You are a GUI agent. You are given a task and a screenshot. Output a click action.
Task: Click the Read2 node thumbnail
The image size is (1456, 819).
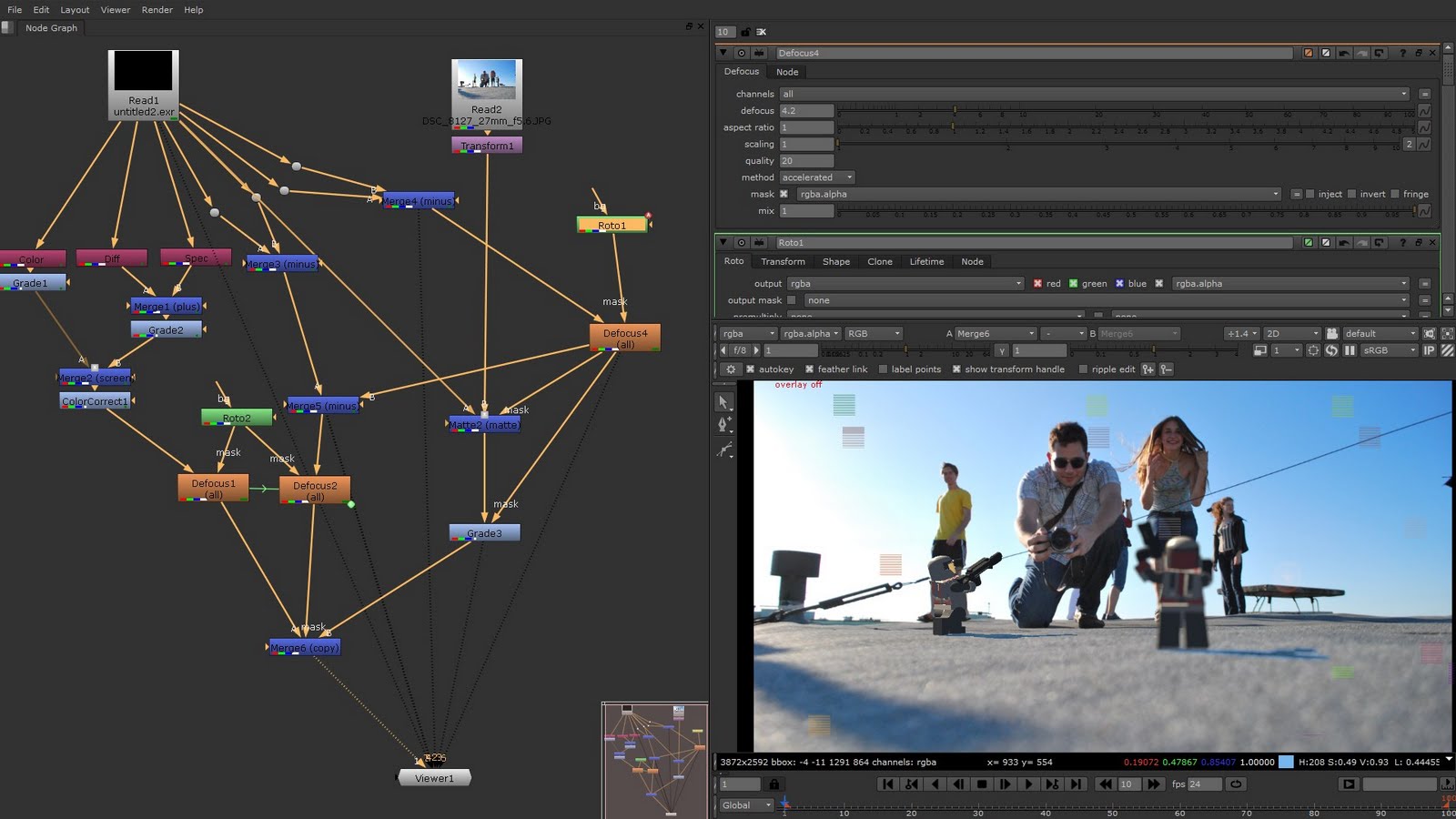coord(487,80)
